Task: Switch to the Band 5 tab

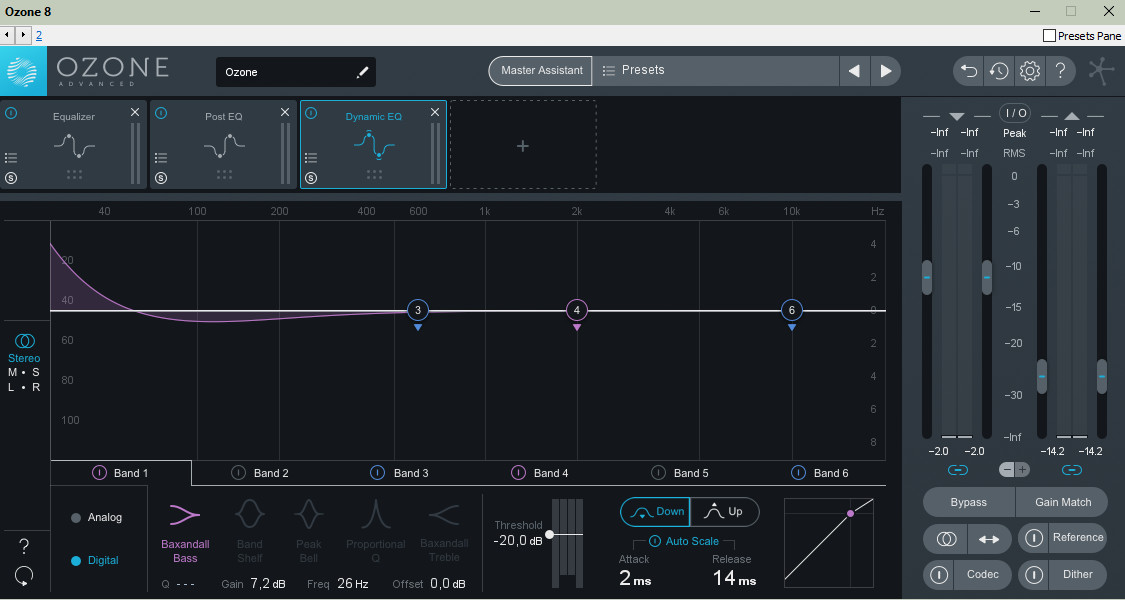Action: (x=680, y=473)
